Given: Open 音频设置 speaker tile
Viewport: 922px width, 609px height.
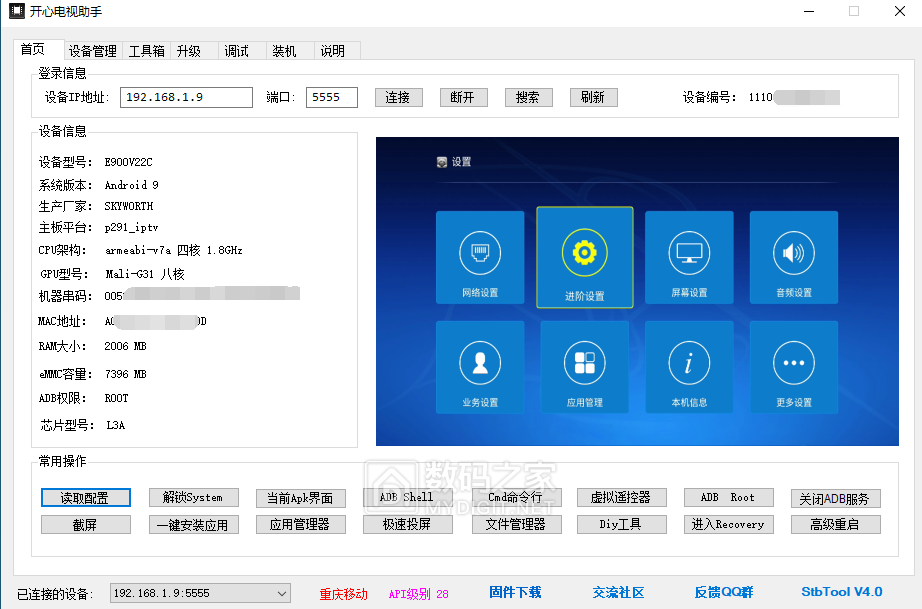Looking at the screenshot, I should 793,257.
